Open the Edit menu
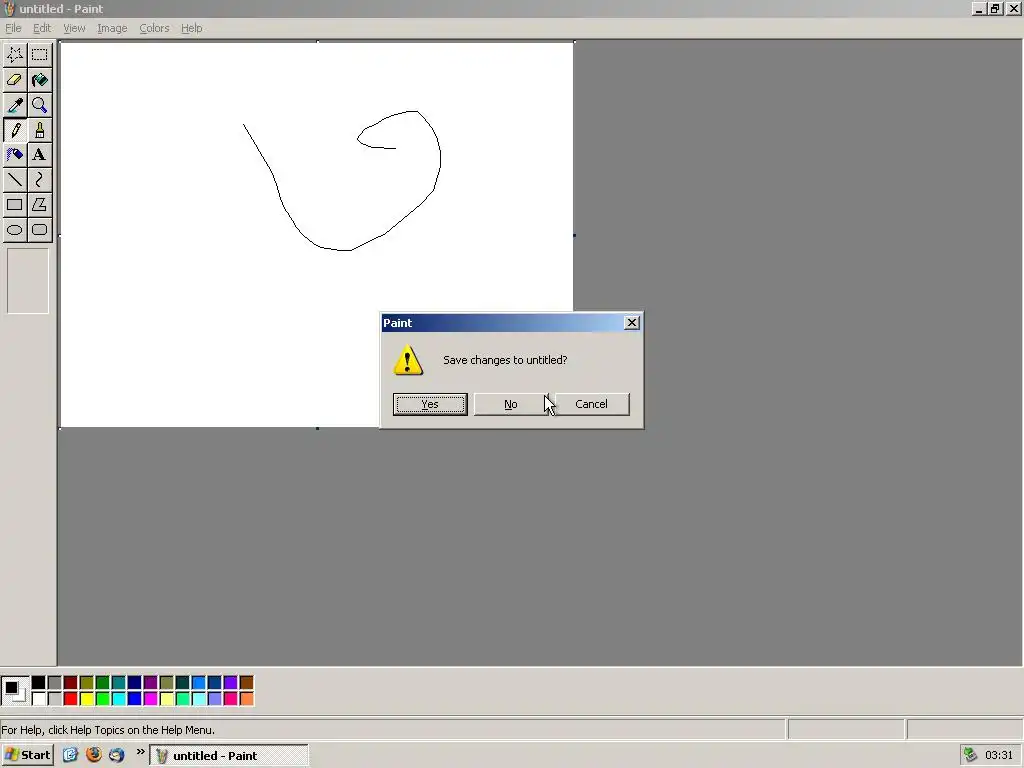This screenshot has height=768, width=1024. 42,28
